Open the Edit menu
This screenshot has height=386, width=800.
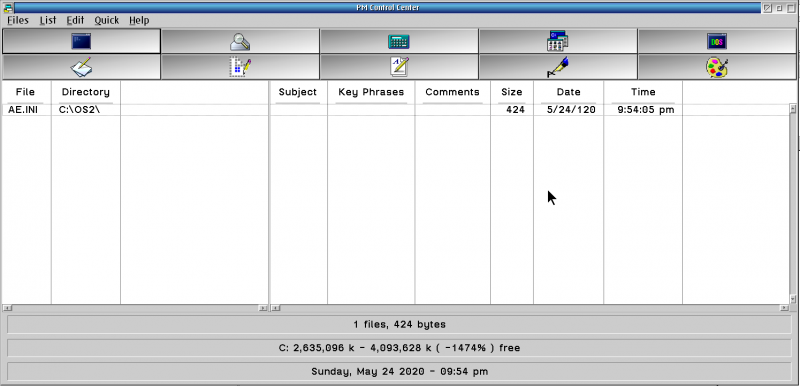(75, 20)
